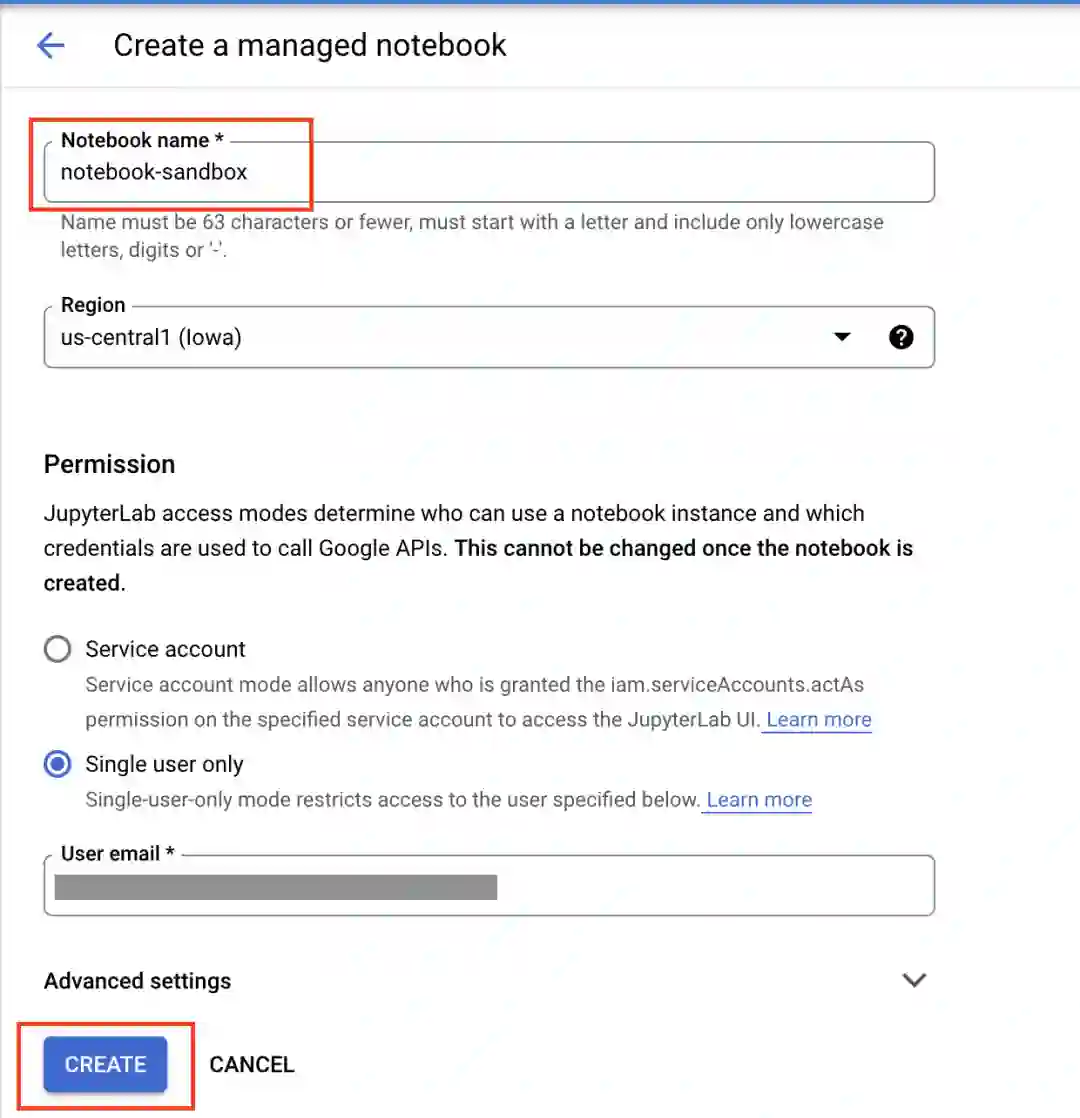
Task: Click the "Notebook name" field label
Action: (141, 141)
